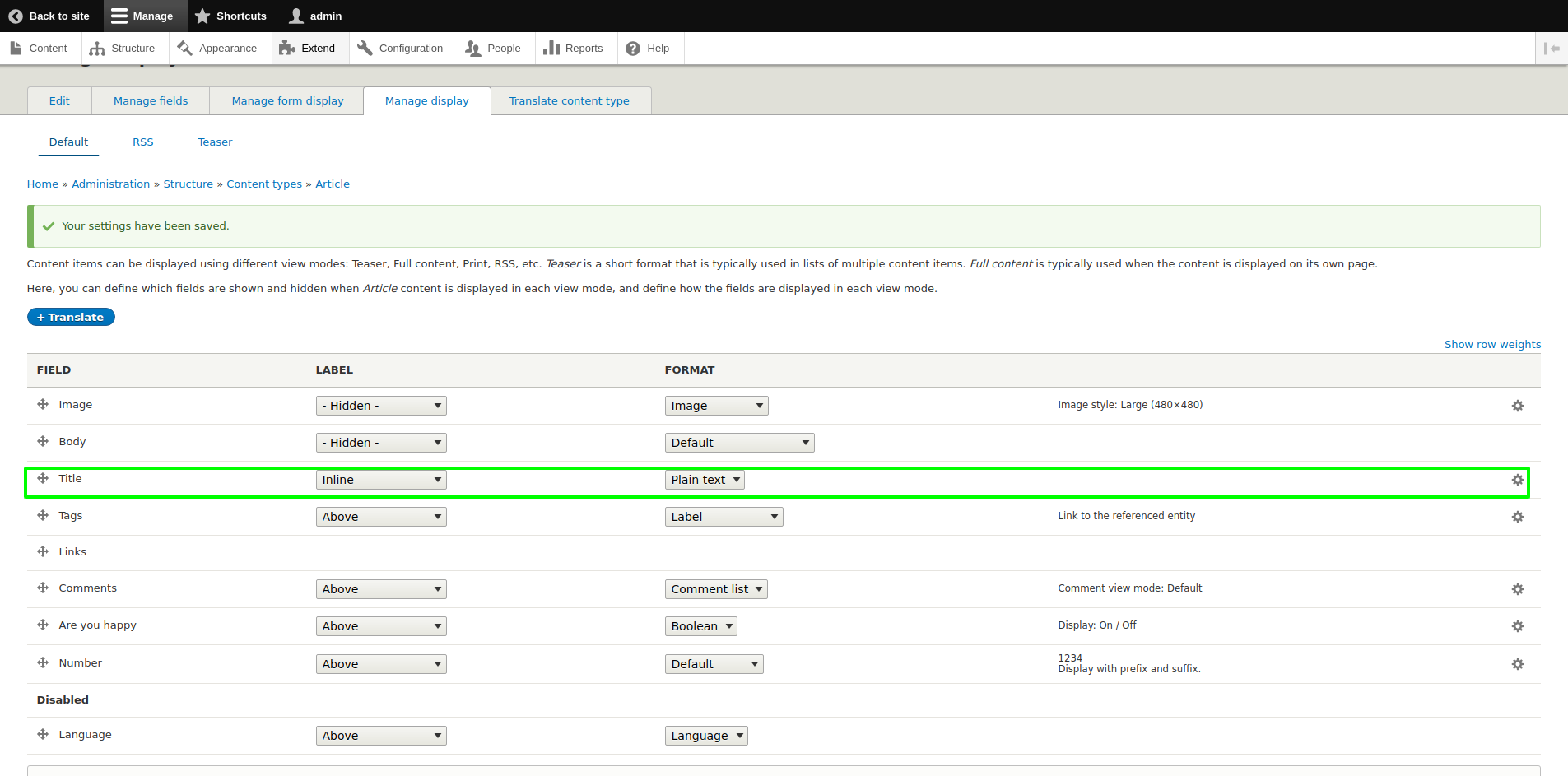Open the Body format dropdown
The image size is (1568, 776).
click(x=738, y=442)
